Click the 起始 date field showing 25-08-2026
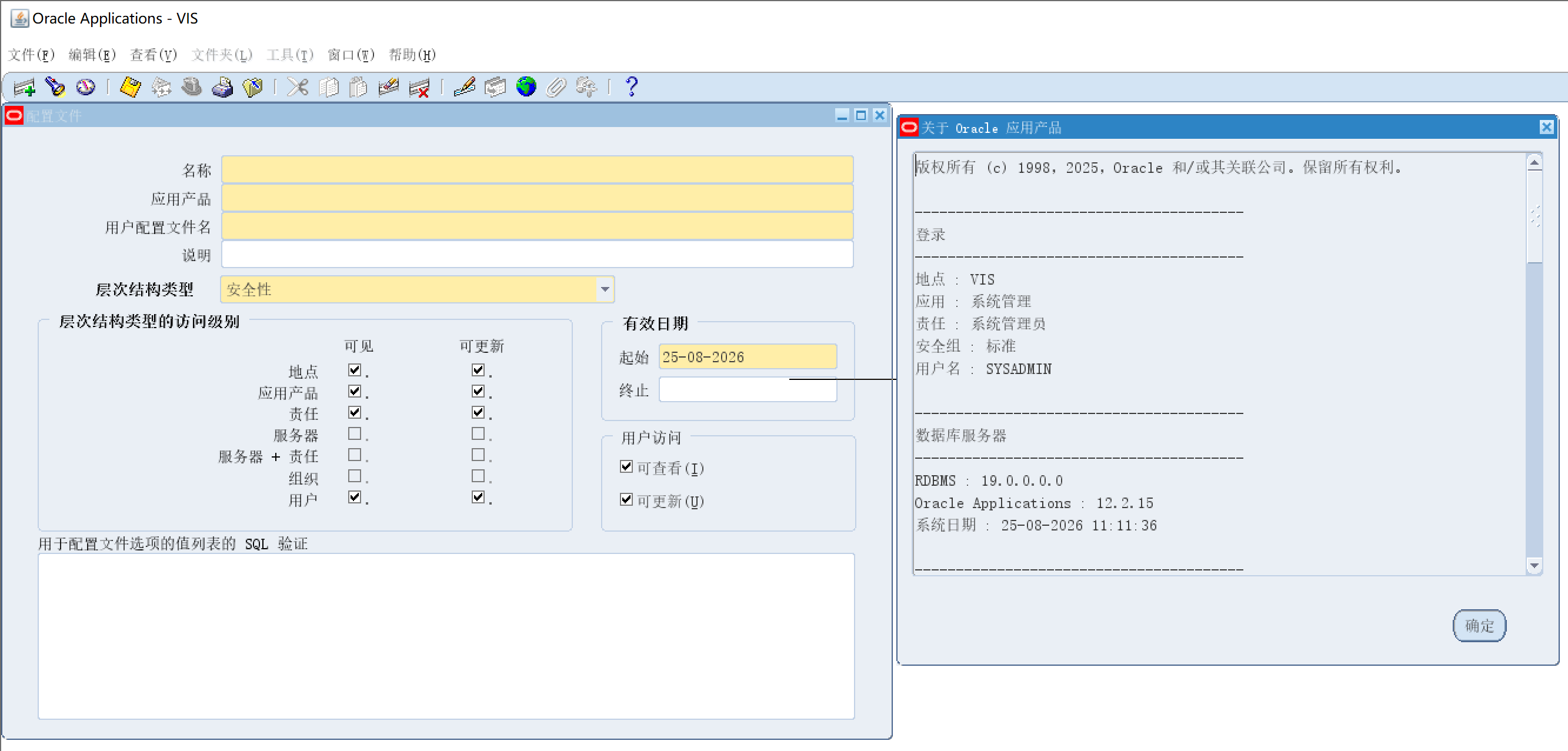Screen dimensions: 1568x751 (x=748, y=356)
